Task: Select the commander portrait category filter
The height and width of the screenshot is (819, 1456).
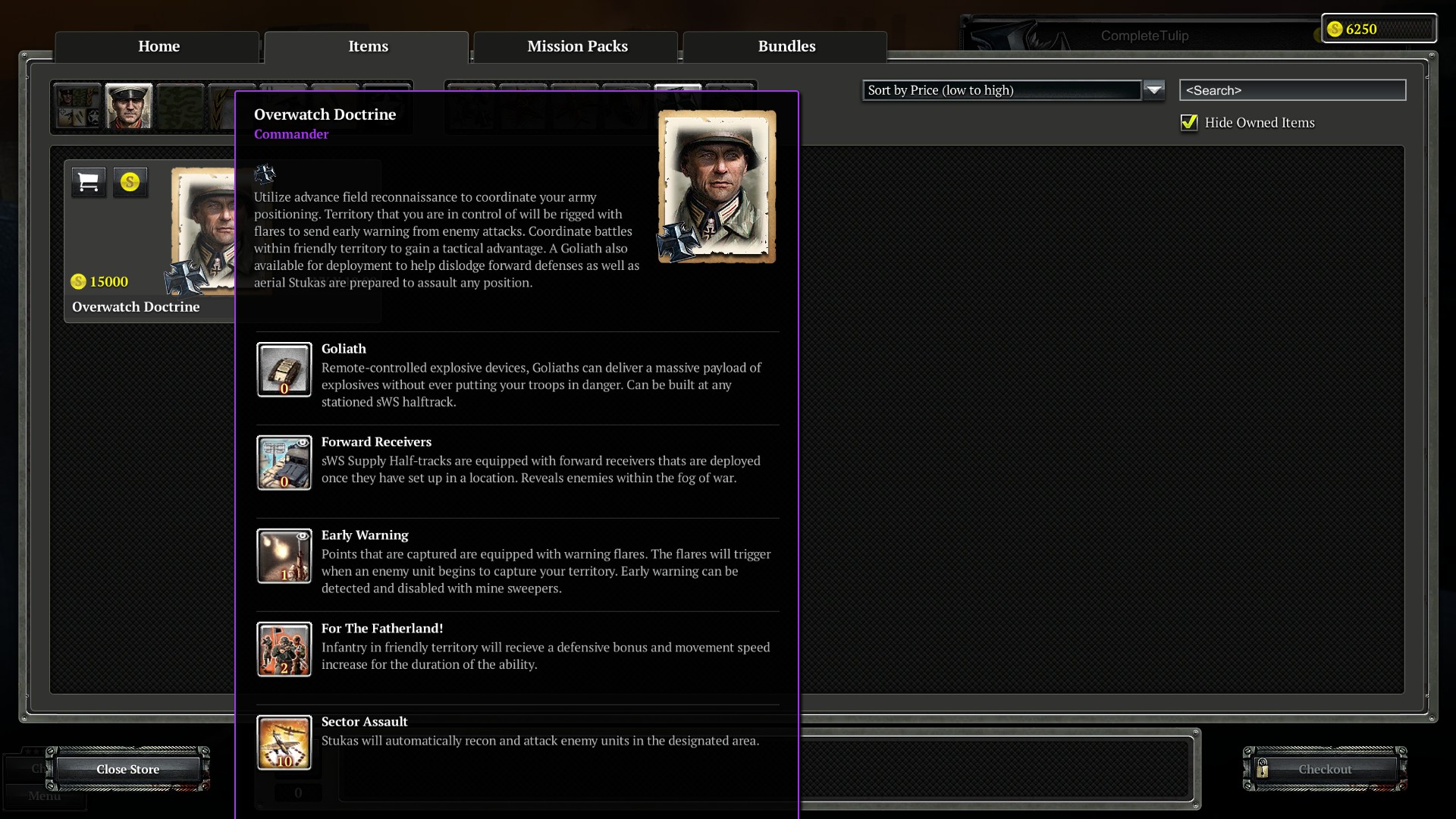Action: point(128,106)
